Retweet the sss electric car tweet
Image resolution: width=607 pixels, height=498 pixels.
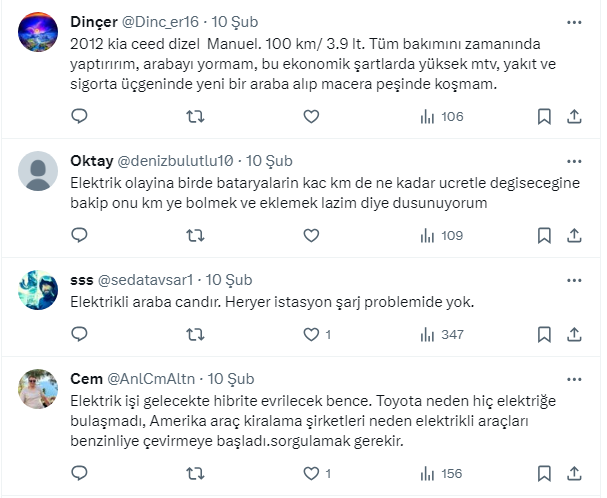(x=196, y=335)
